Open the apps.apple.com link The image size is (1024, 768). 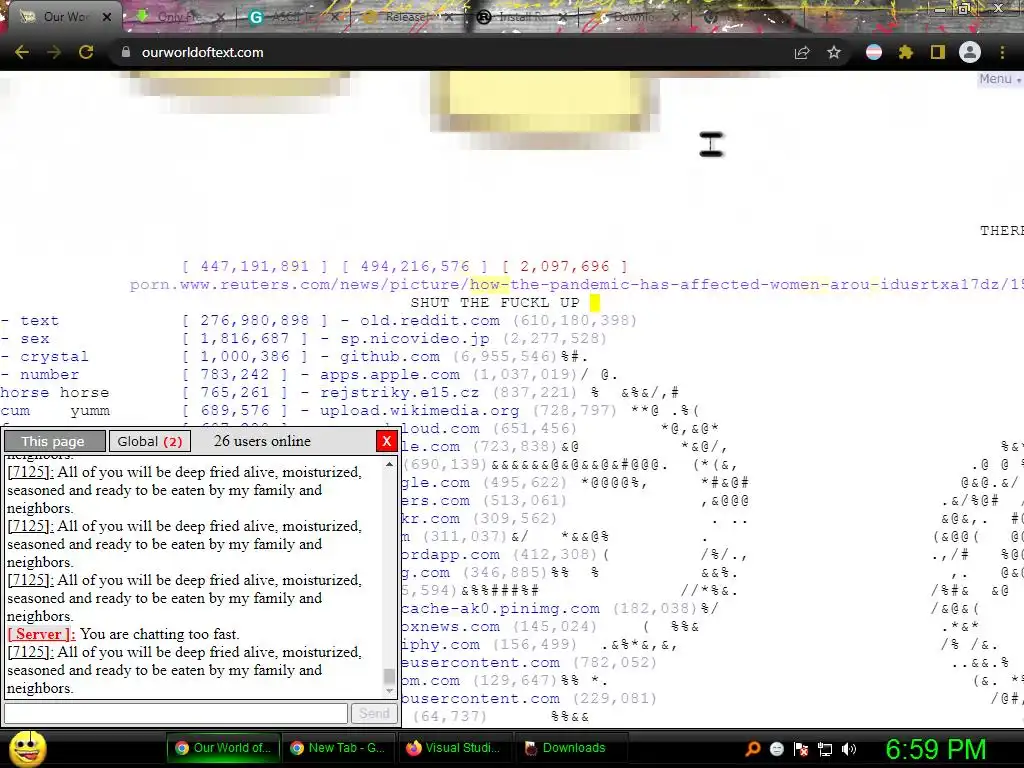click(x=390, y=375)
